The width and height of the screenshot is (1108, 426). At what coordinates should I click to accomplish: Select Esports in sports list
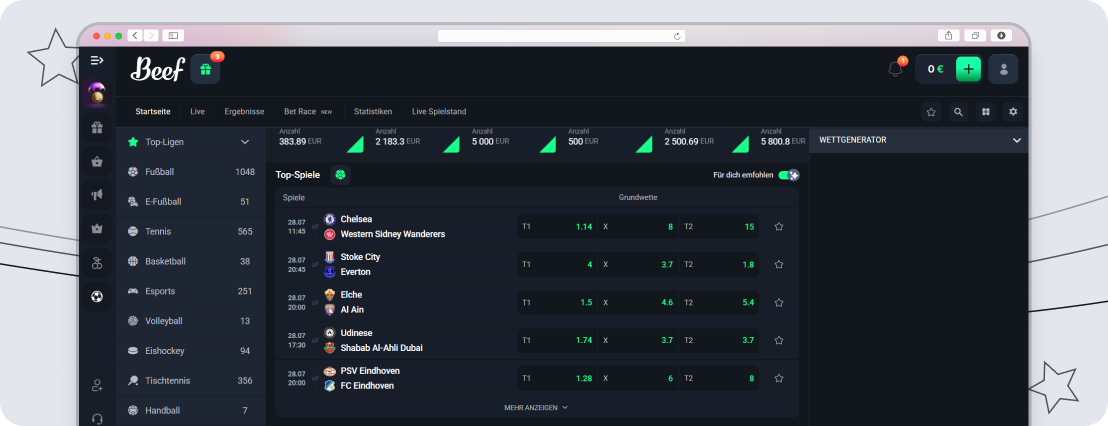click(x=191, y=291)
